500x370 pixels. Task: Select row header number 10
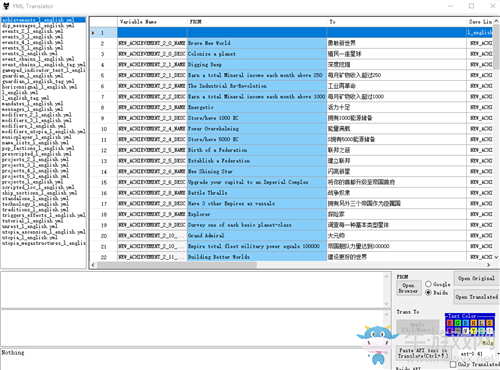pos(104,129)
